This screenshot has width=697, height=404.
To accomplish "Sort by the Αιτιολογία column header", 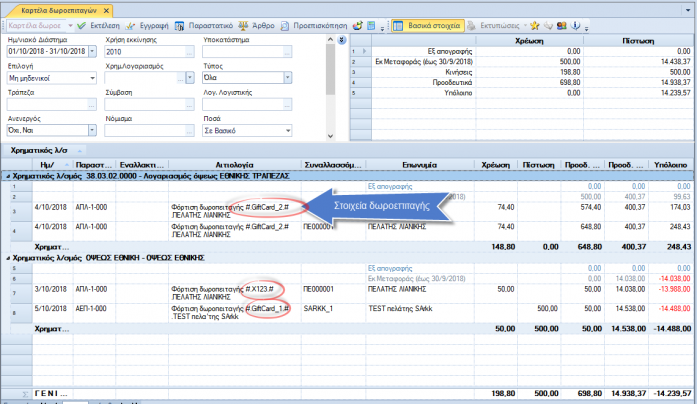I will click(x=234, y=165).
